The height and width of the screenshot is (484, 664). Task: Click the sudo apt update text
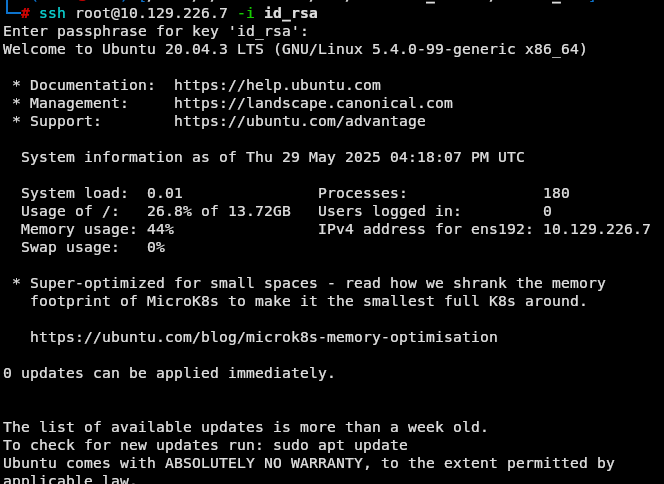(x=340, y=445)
